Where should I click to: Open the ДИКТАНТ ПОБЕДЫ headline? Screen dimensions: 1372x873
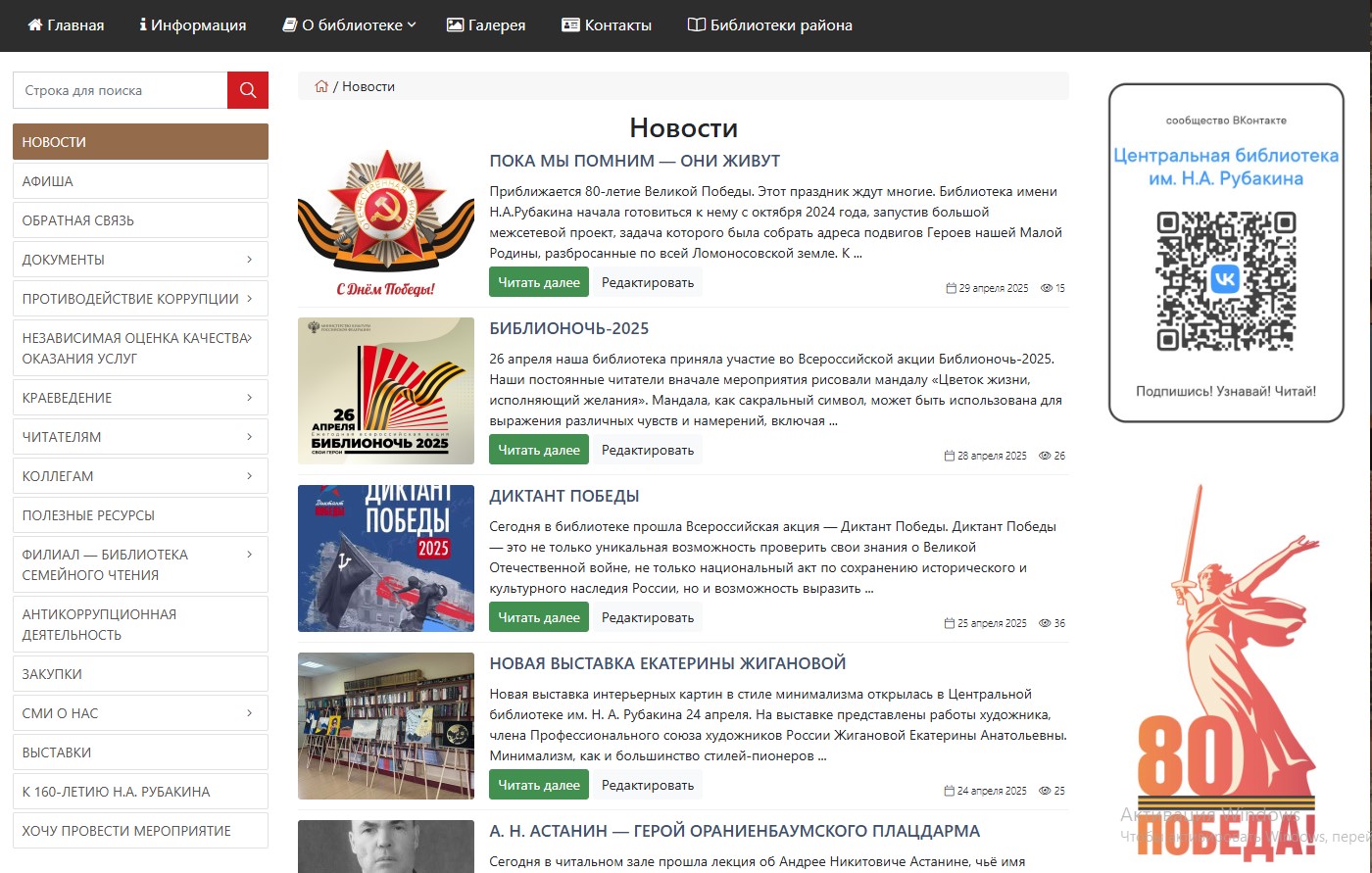tap(564, 496)
